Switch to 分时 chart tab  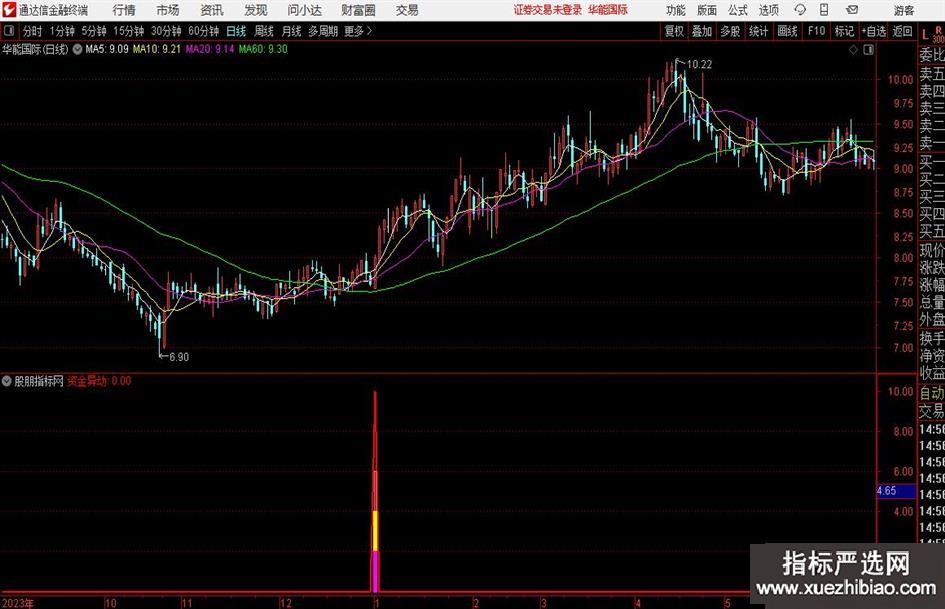coord(32,31)
